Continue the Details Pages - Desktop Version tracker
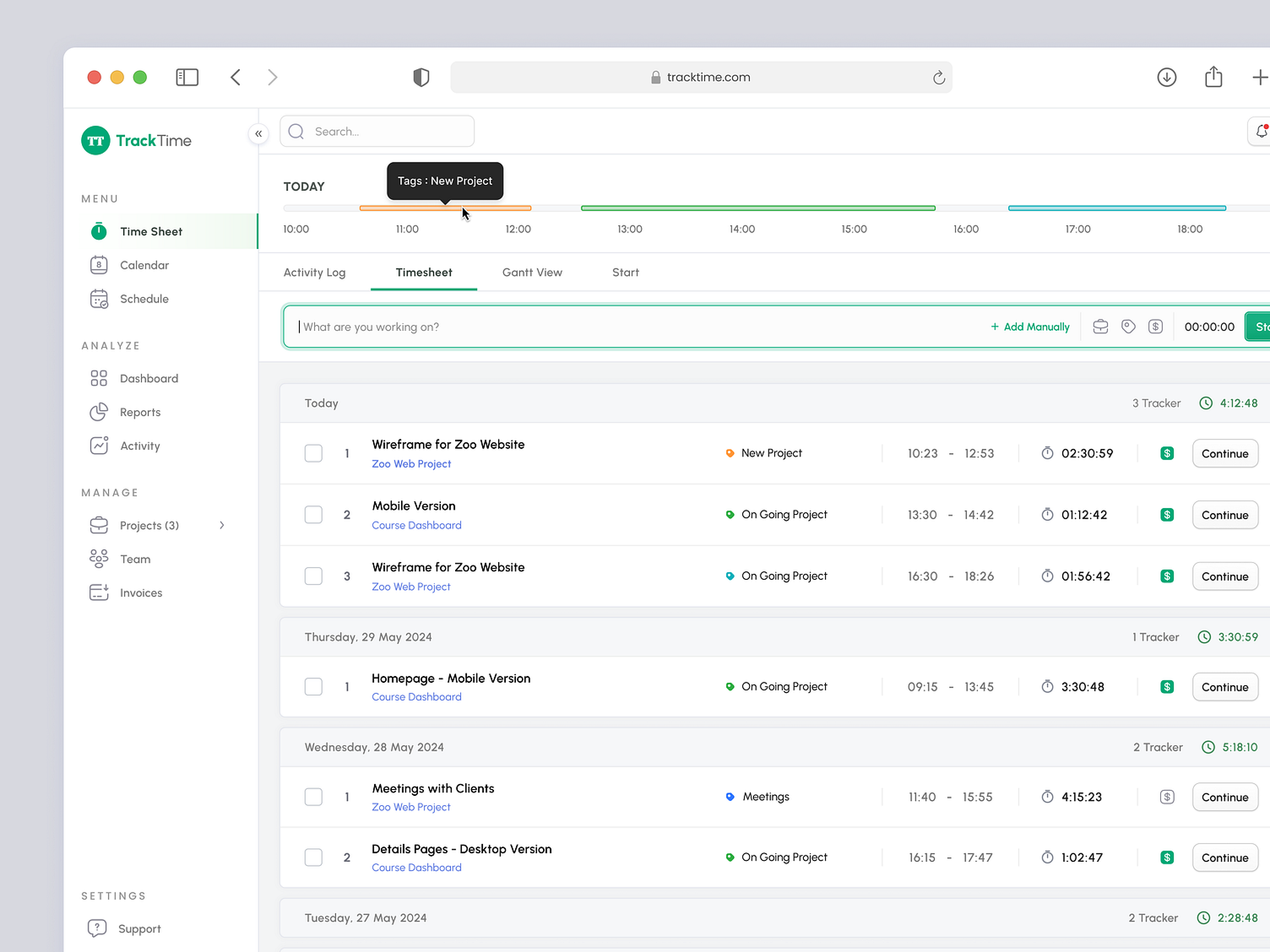The image size is (1270, 952). click(1224, 857)
